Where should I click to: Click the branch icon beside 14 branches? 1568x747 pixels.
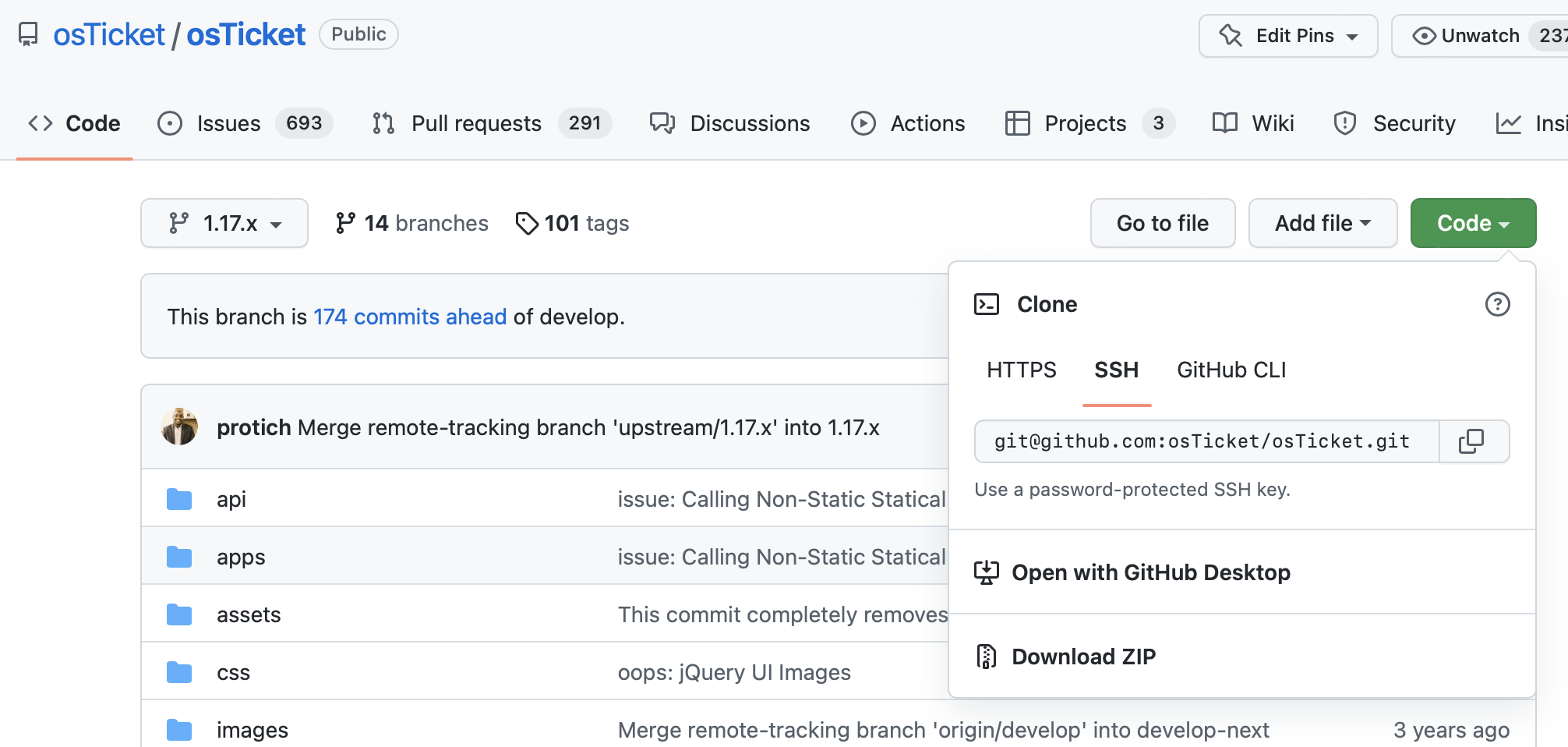pos(345,223)
